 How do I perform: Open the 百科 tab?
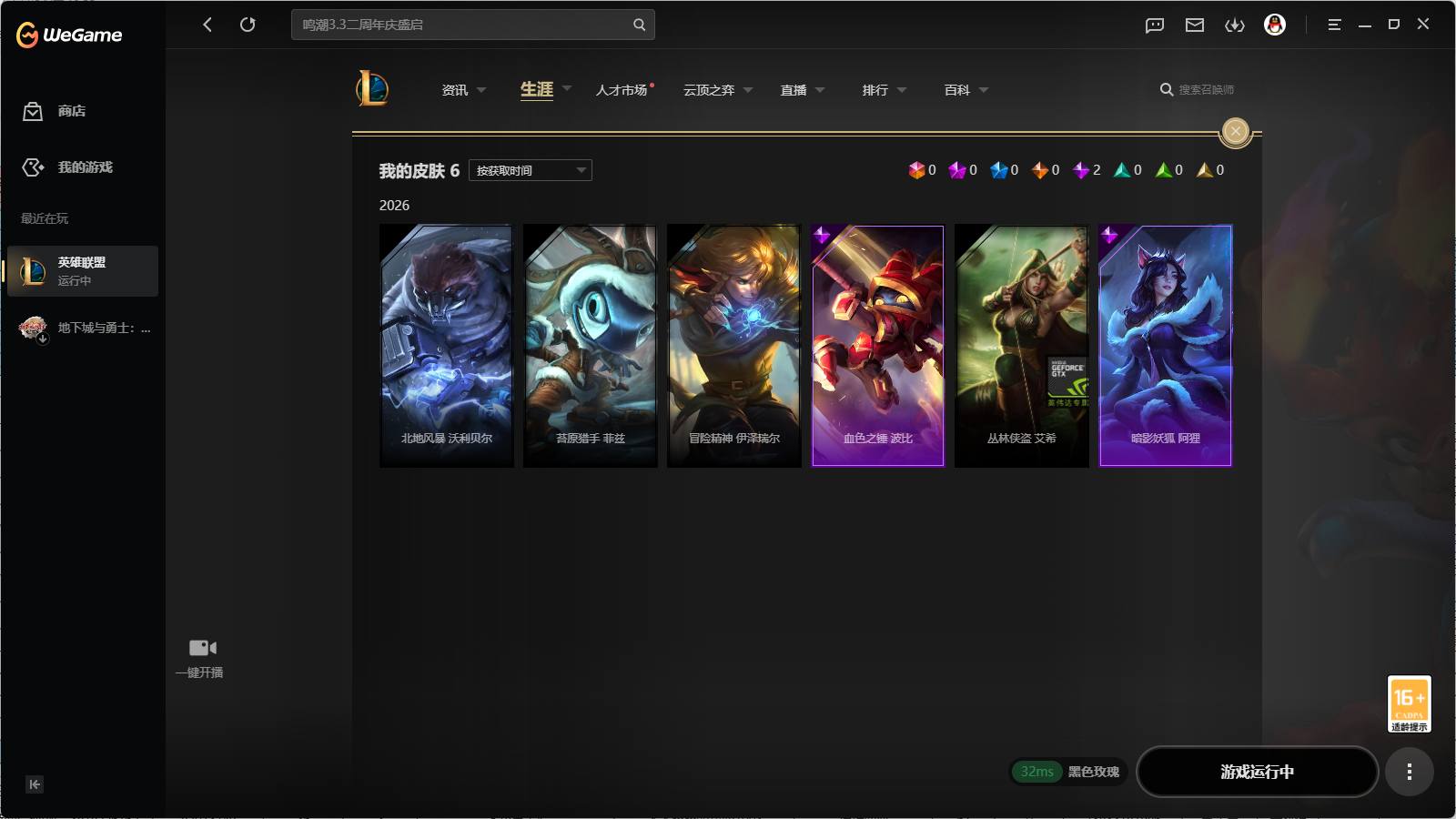[957, 90]
